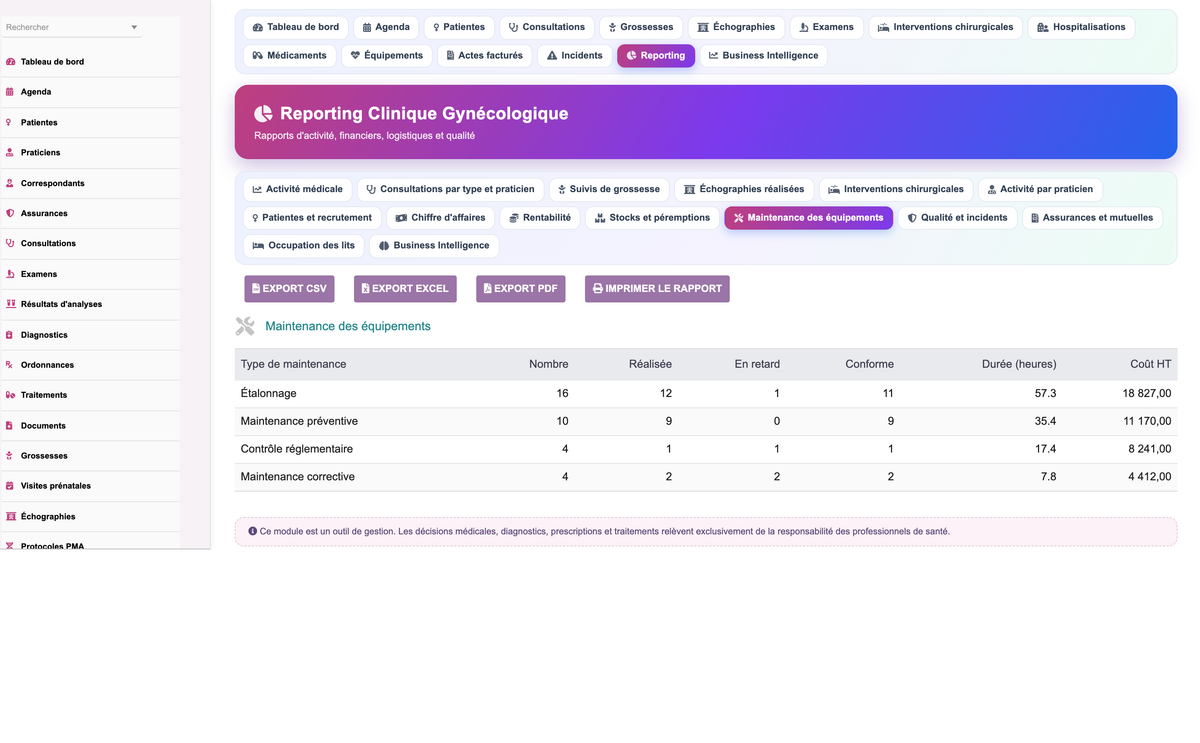Show the Suivis de grossesse report
The image size is (1200, 743).
click(609, 189)
